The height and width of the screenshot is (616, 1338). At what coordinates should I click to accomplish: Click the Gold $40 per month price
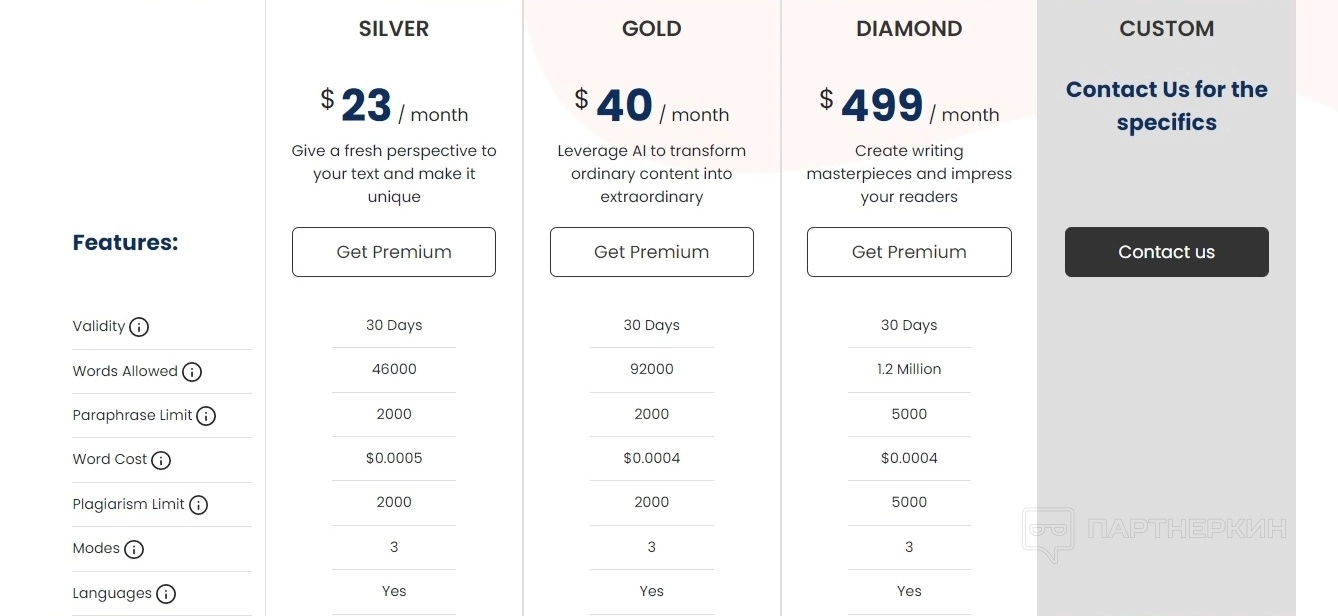(x=652, y=106)
